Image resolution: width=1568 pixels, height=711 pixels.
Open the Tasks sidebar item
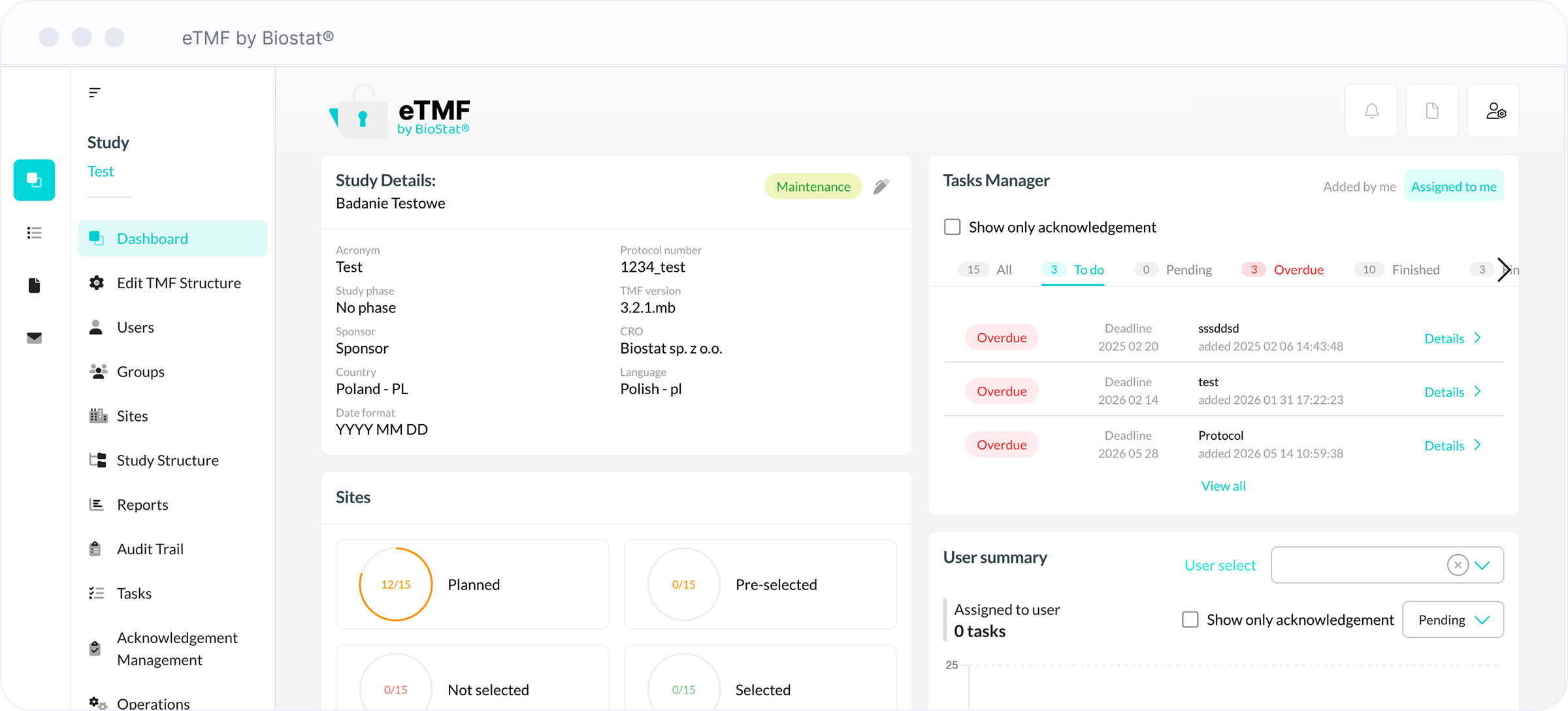(173, 593)
